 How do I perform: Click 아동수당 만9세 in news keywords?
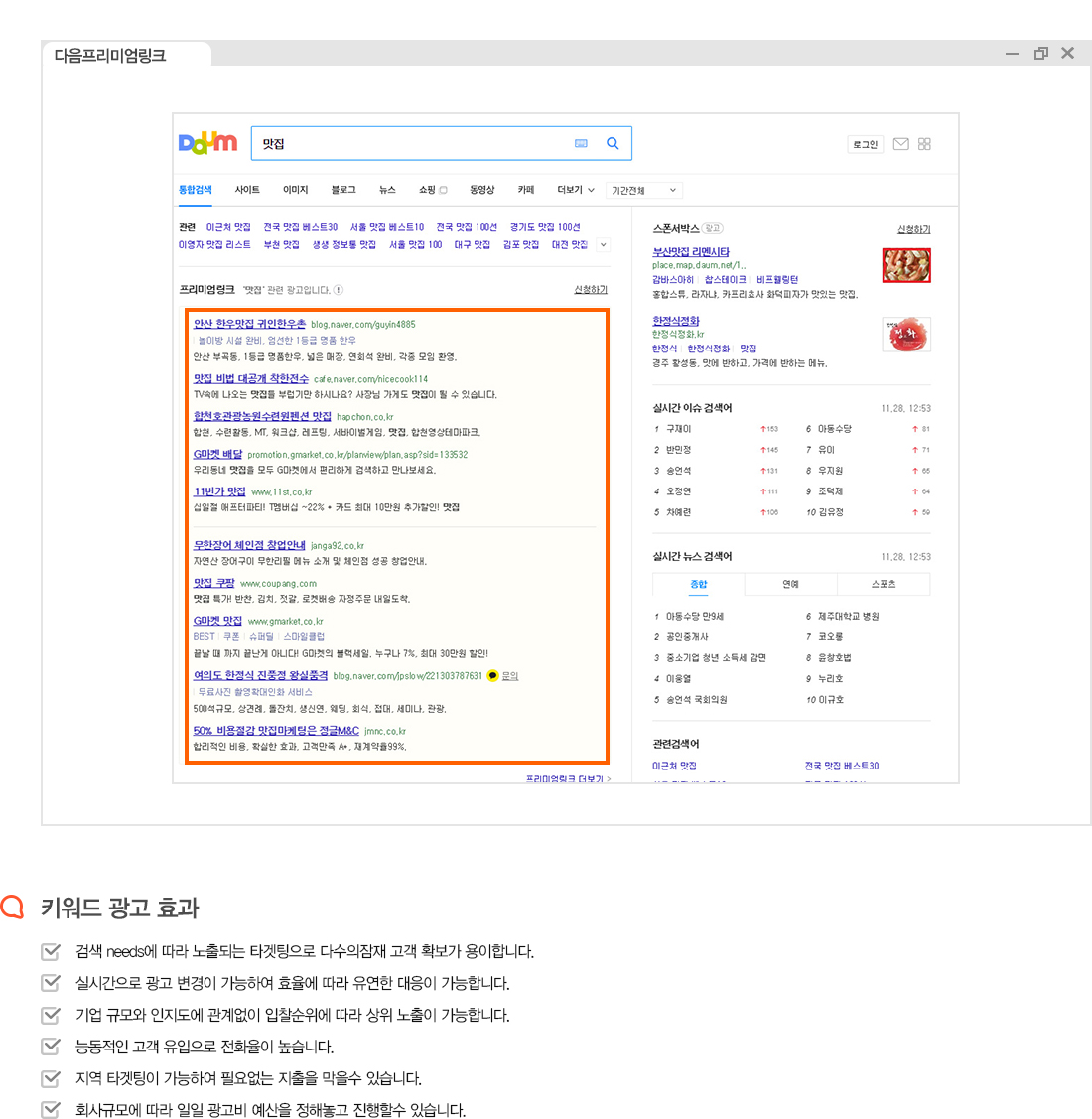[x=695, y=616]
